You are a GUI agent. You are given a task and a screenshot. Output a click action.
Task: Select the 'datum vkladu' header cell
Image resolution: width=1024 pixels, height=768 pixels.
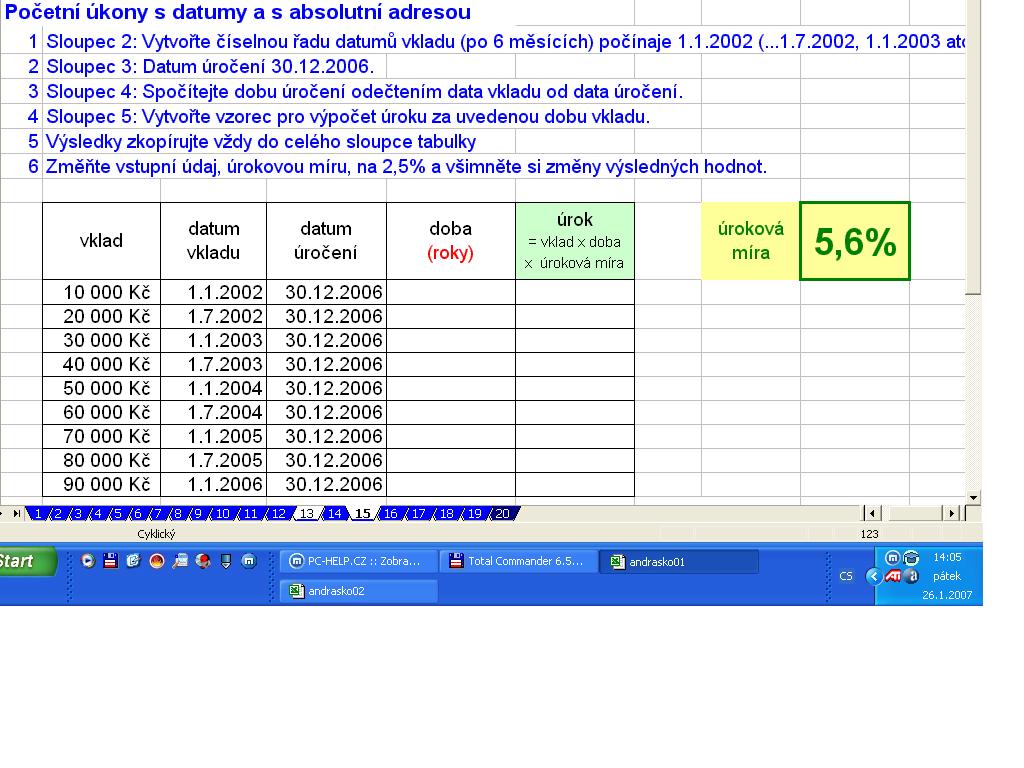[x=214, y=241]
